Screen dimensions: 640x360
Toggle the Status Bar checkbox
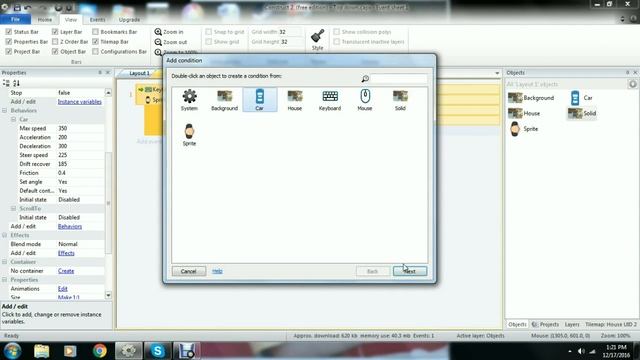point(9,32)
